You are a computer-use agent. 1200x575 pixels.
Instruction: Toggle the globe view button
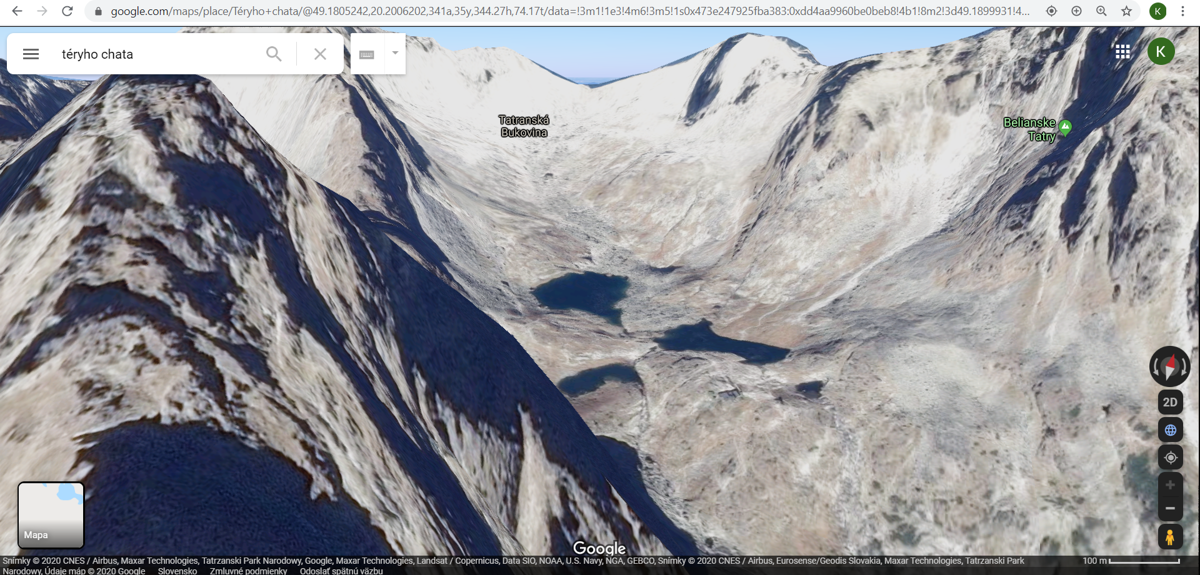1170,430
